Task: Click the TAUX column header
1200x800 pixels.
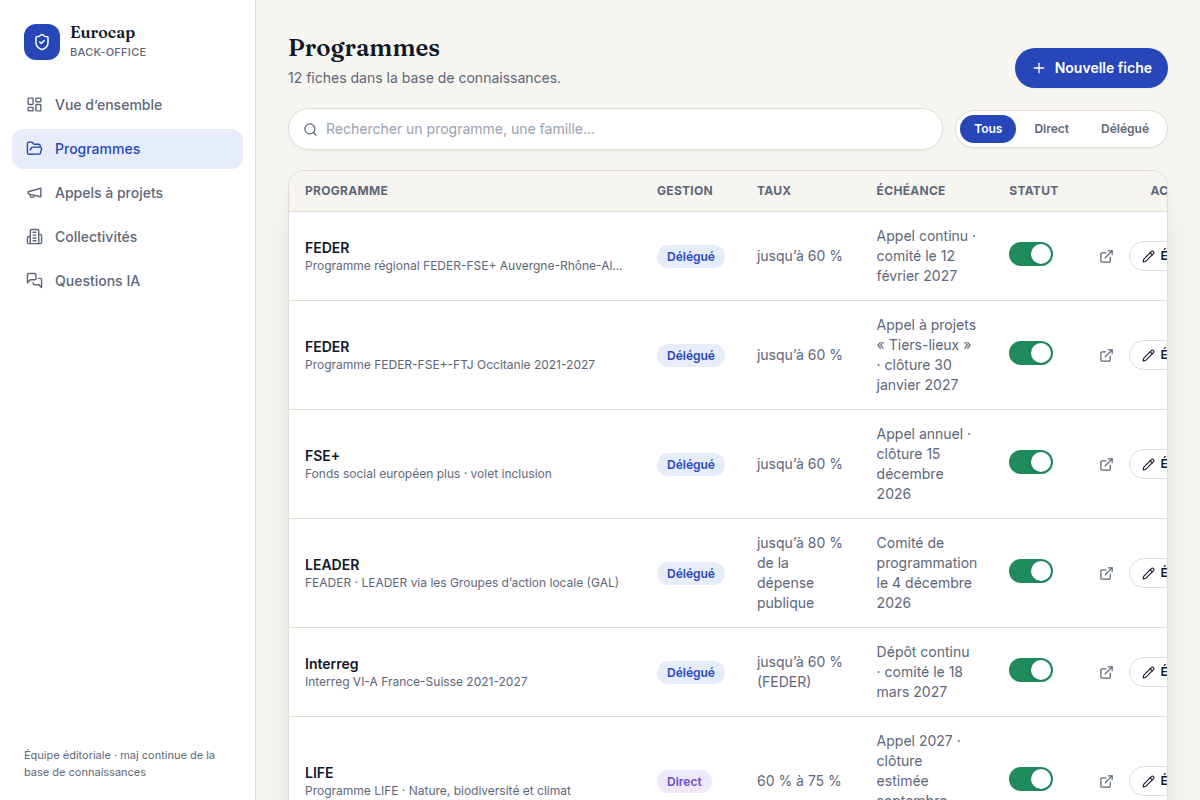Action: [774, 191]
